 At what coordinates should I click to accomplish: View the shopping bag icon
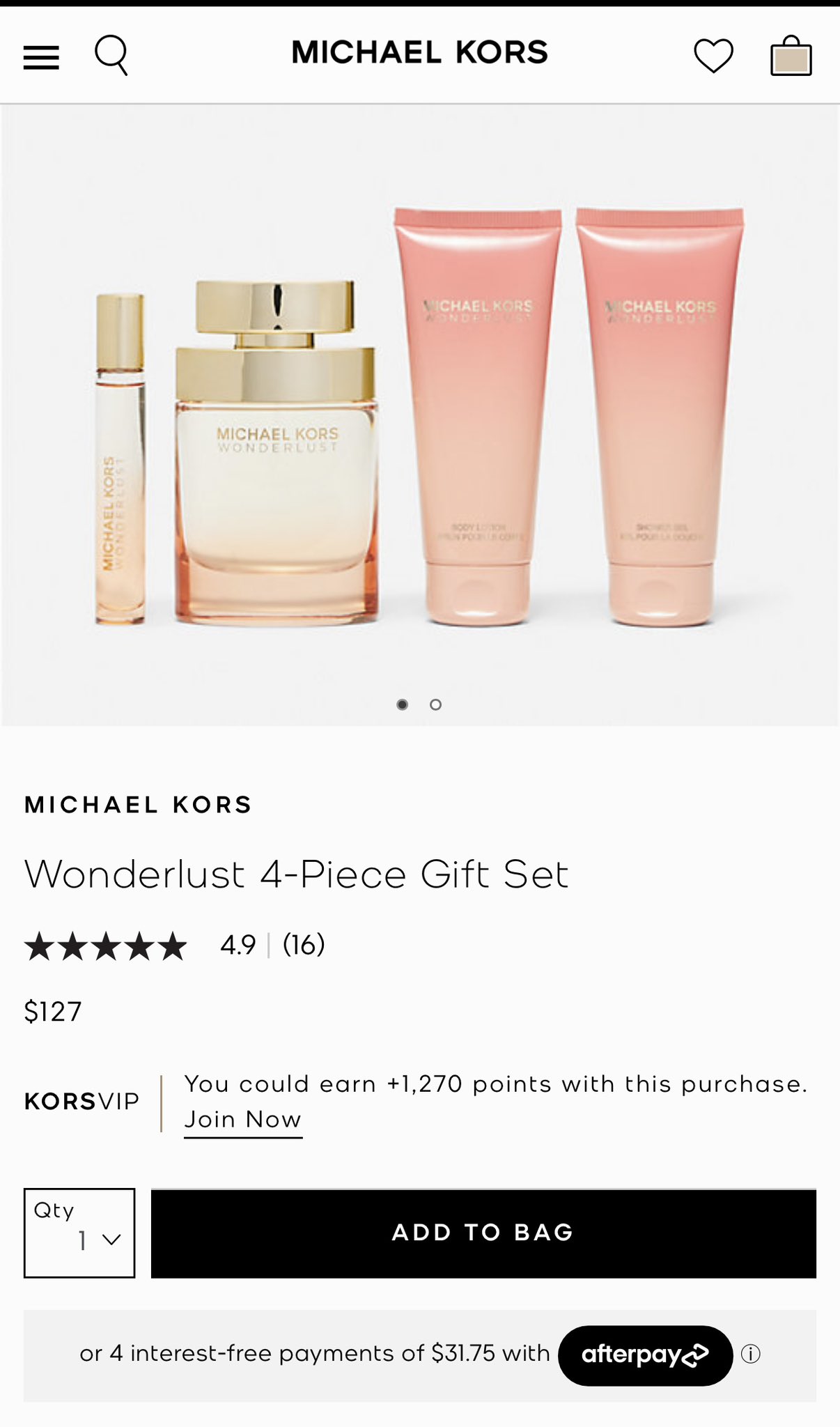791,55
